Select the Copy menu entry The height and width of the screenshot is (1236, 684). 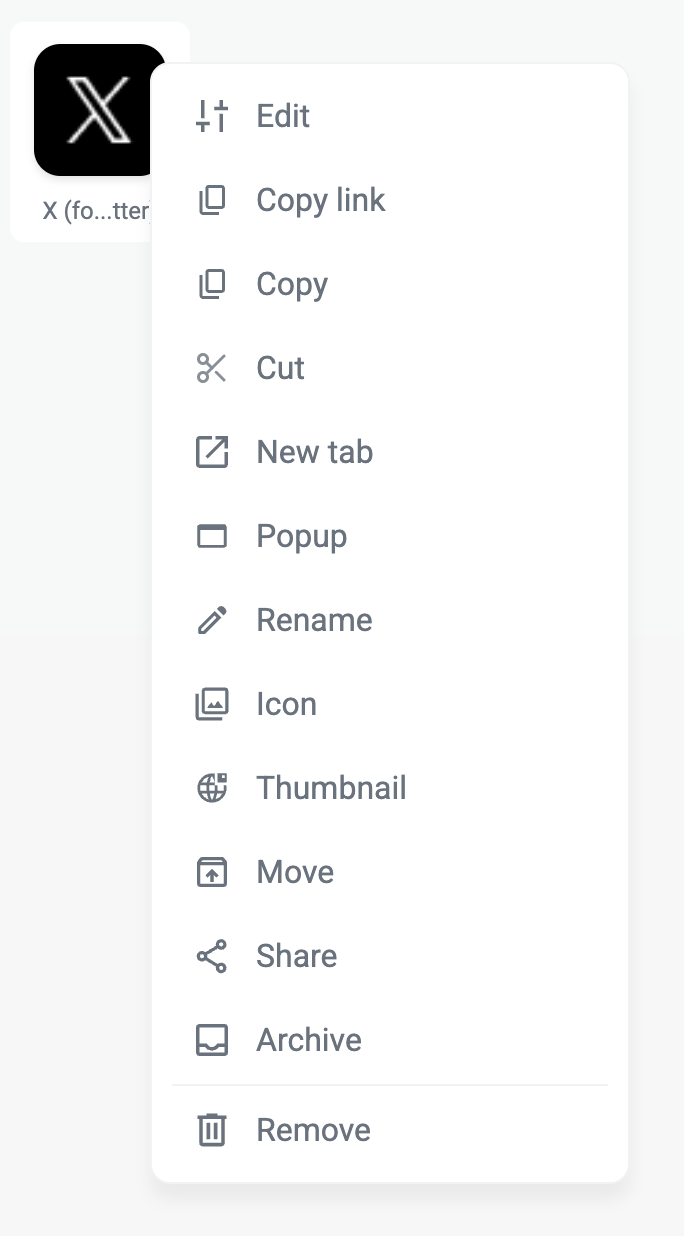292,285
